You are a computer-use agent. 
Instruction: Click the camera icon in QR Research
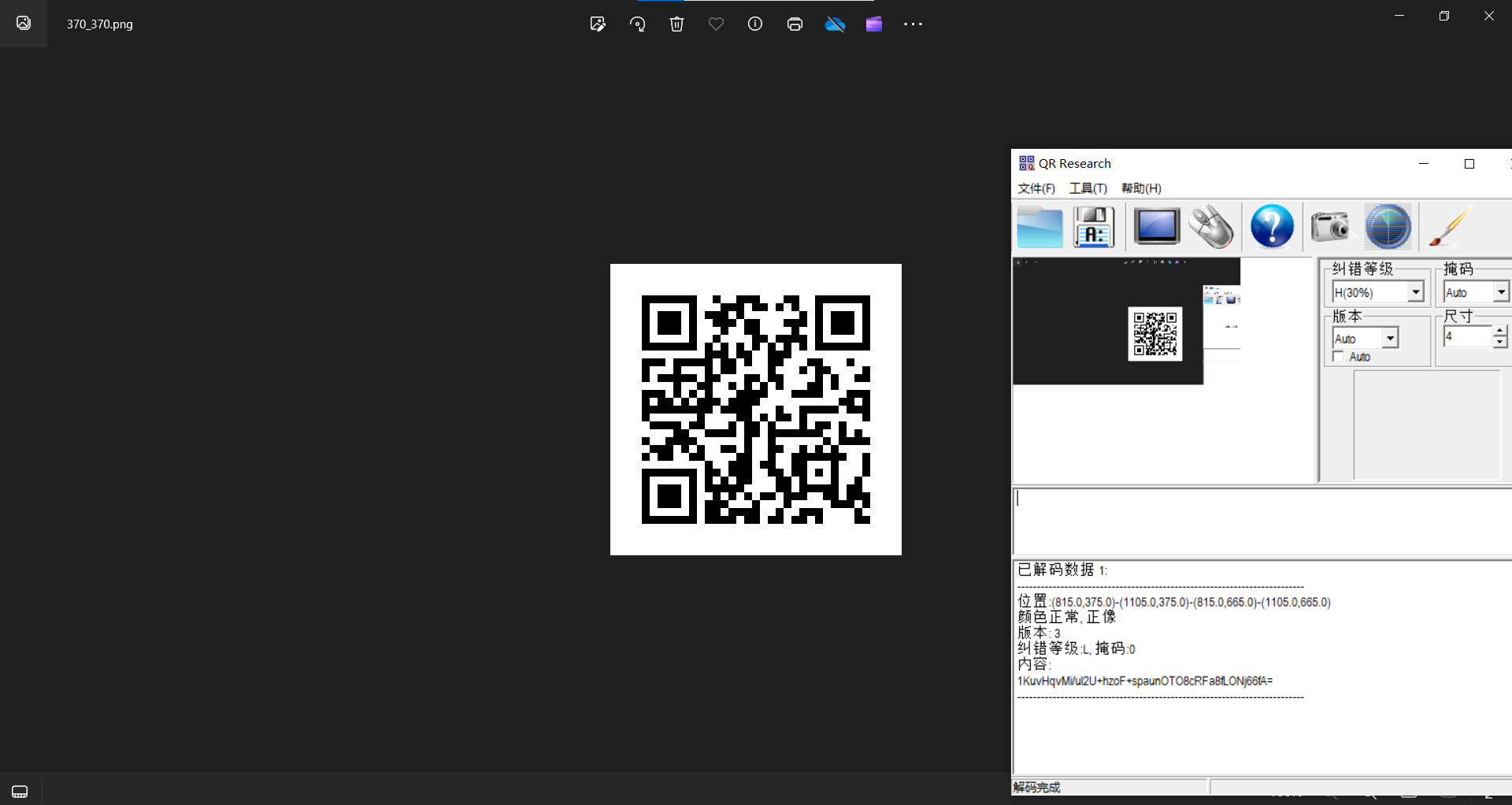coord(1330,227)
